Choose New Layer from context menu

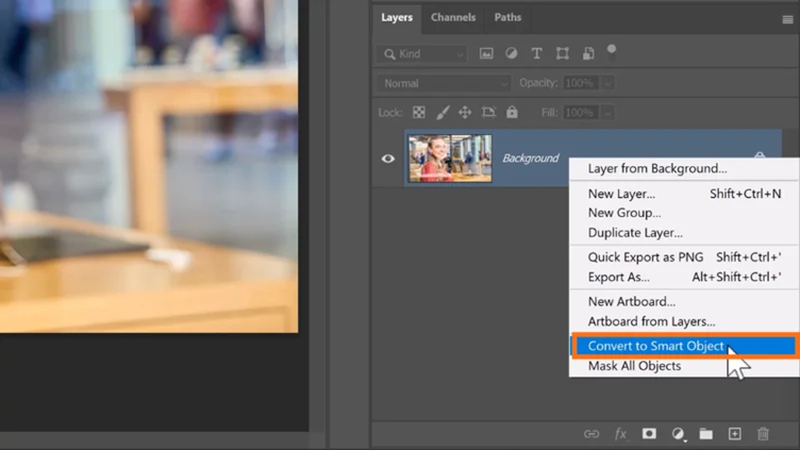(x=684, y=194)
